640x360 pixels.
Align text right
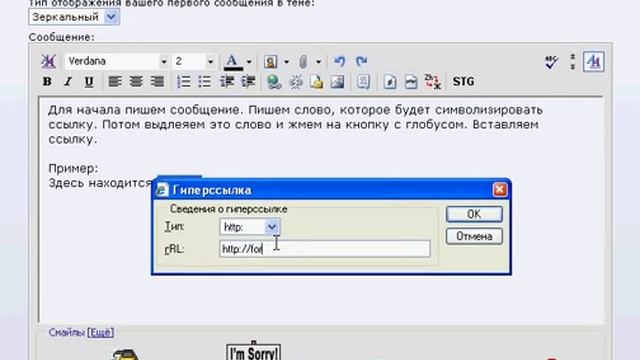[x=157, y=82]
